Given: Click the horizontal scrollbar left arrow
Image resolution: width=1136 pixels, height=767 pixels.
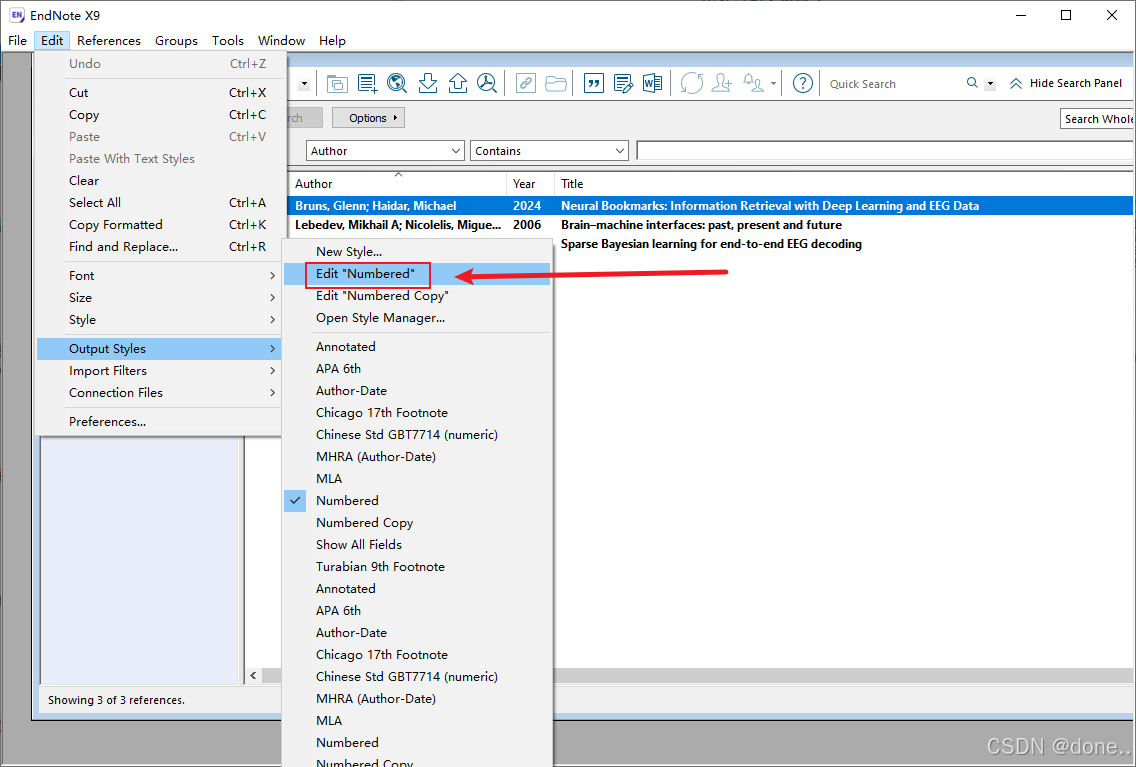Looking at the screenshot, I should pyautogui.click(x=254, y=675).
